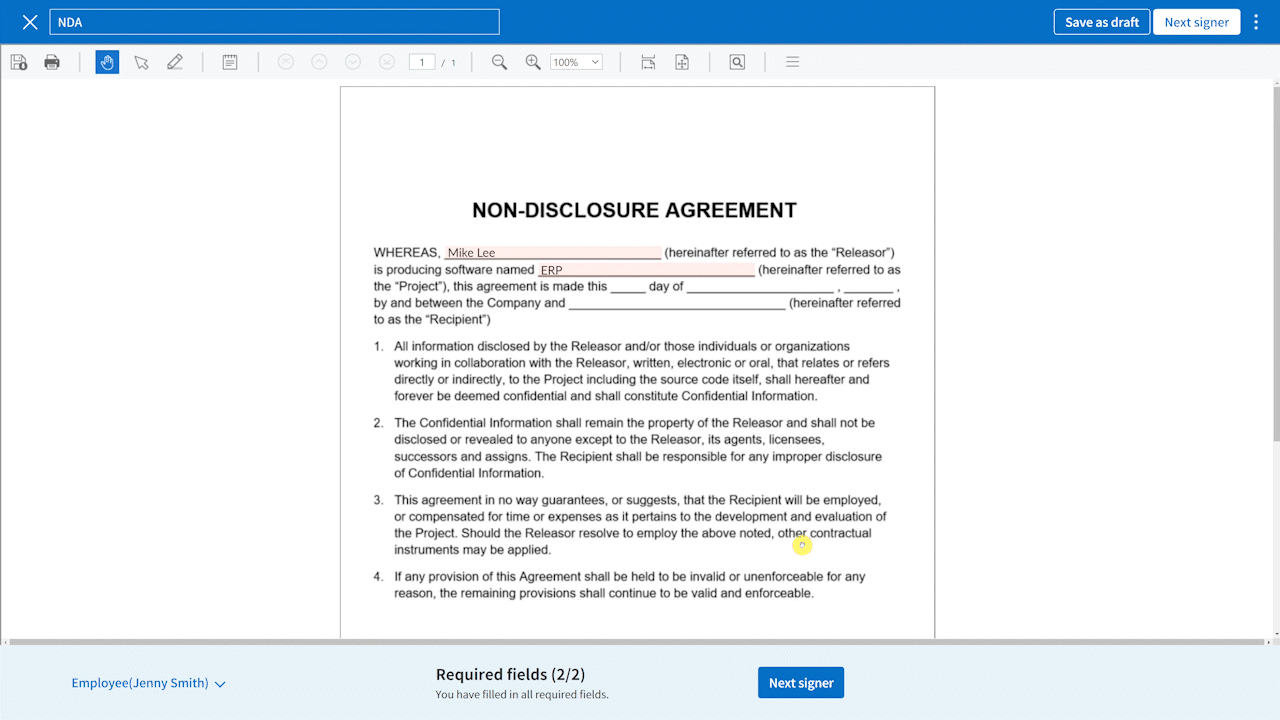
Task: Edit the NDA document title field
Action: [274, 22]
